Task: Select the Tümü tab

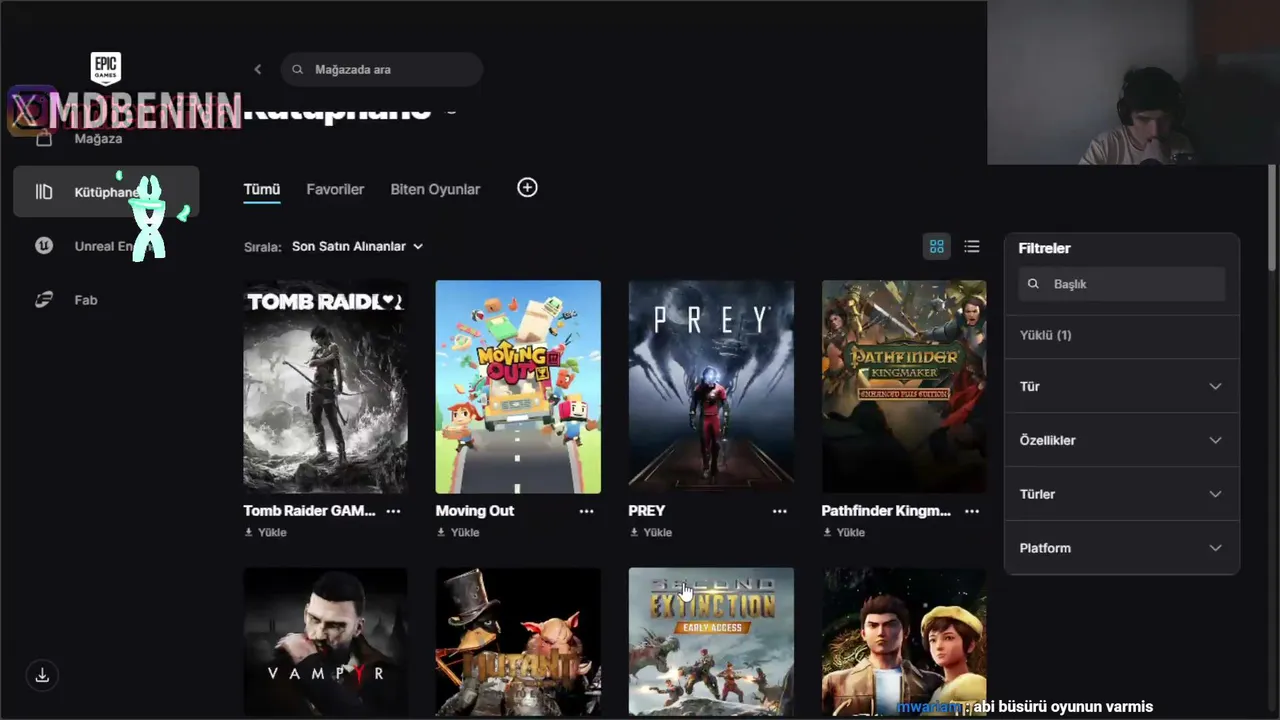Action: point(262,189)
